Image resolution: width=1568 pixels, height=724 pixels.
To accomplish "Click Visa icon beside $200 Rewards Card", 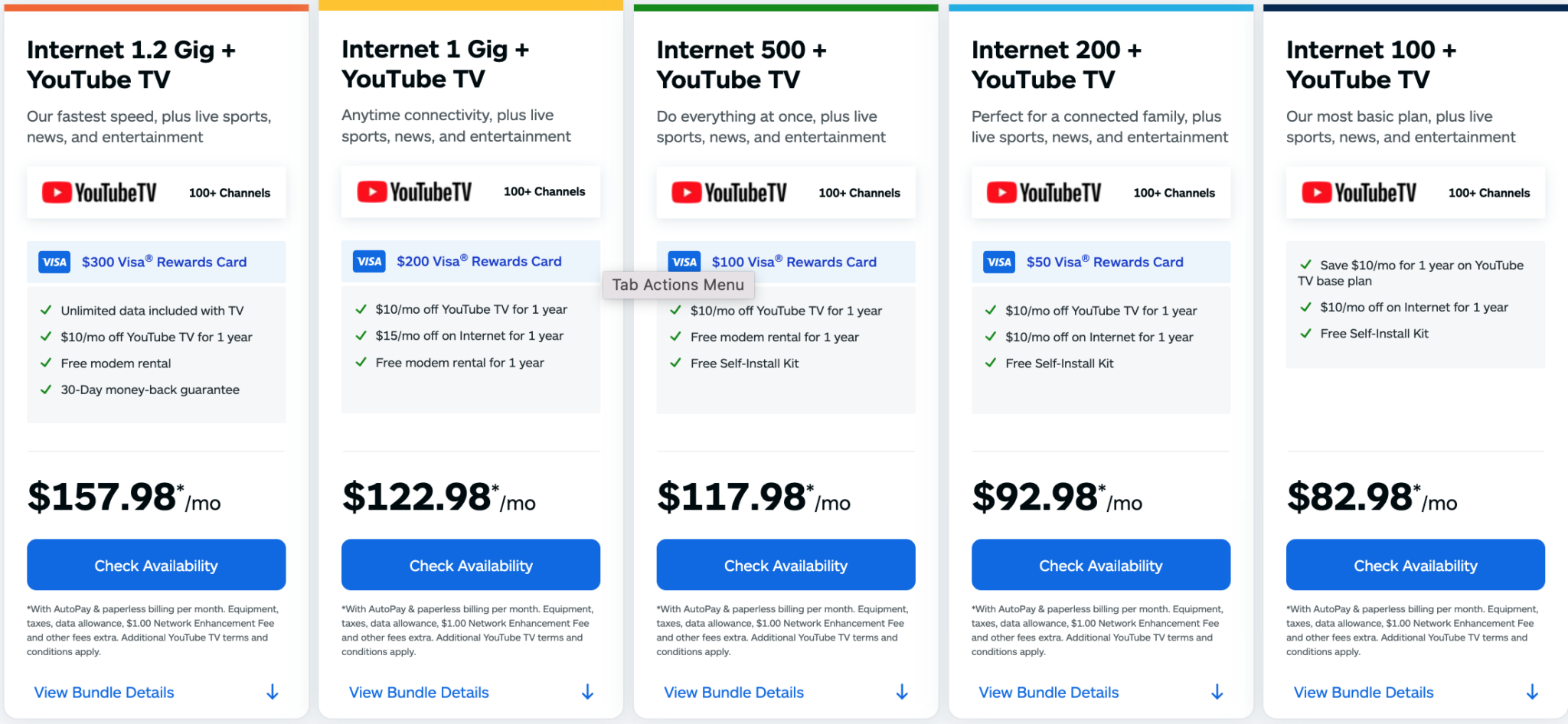I will click(x=369, y=262).
